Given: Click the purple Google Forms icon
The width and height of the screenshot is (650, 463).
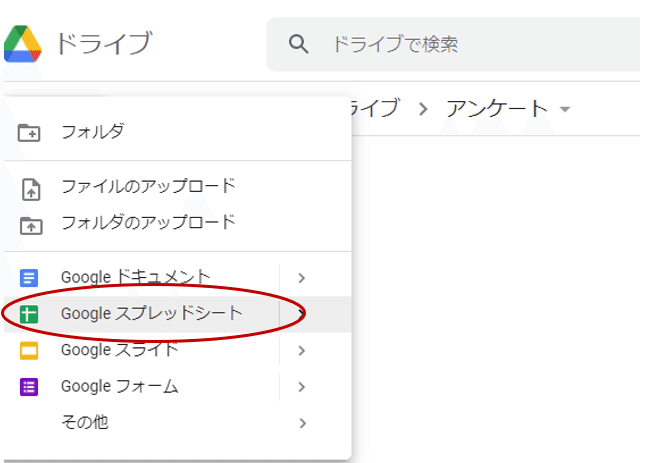Looking at the screenshot, I should coord(29,387).
